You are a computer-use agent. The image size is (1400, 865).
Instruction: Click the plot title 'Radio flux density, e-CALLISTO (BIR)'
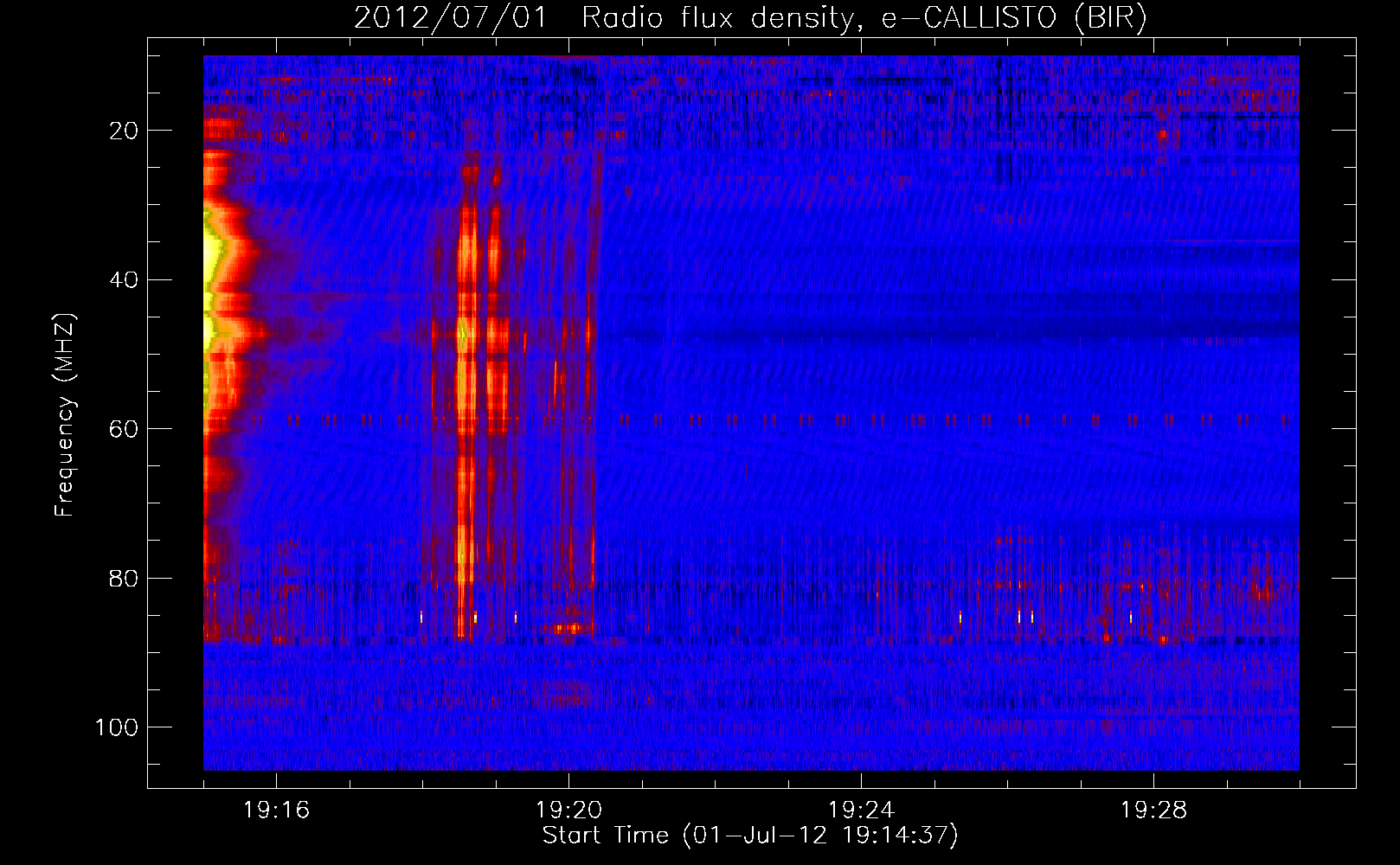[x=864, y=17]
